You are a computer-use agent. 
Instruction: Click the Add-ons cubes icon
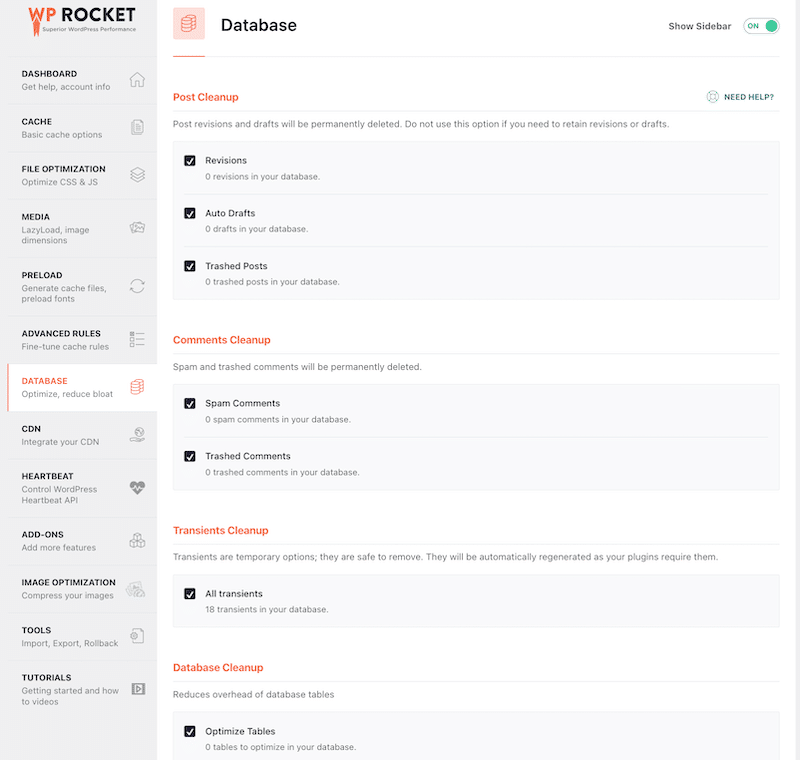(137, 540)
